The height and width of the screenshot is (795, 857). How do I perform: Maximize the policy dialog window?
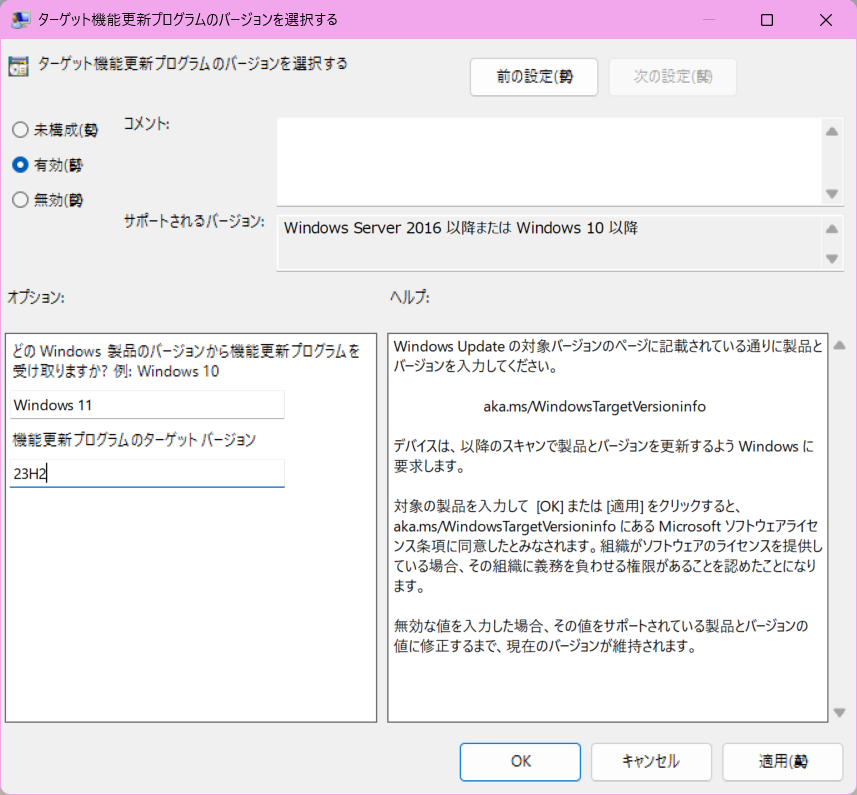767,20
